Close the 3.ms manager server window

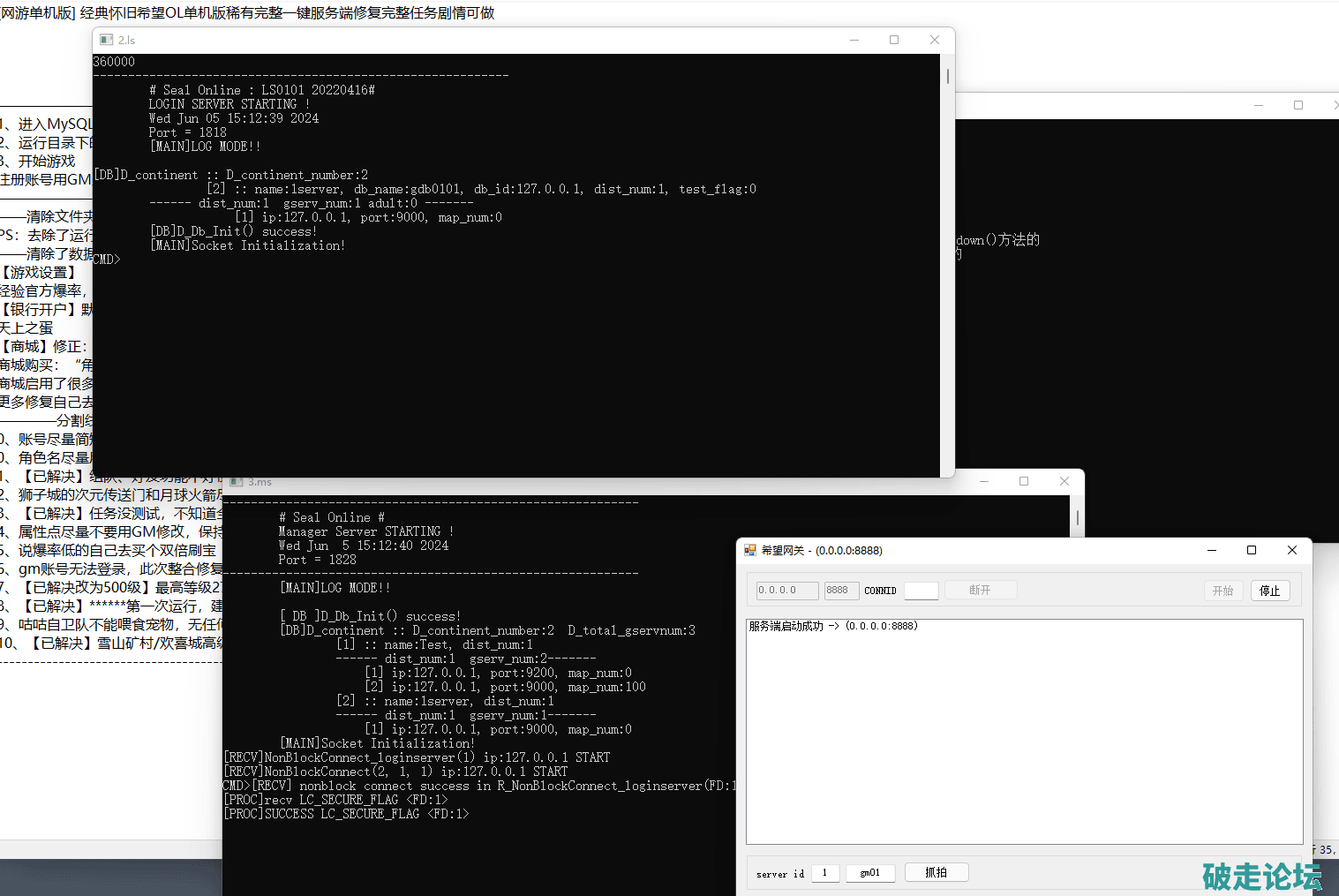[x=1064, y=481]
